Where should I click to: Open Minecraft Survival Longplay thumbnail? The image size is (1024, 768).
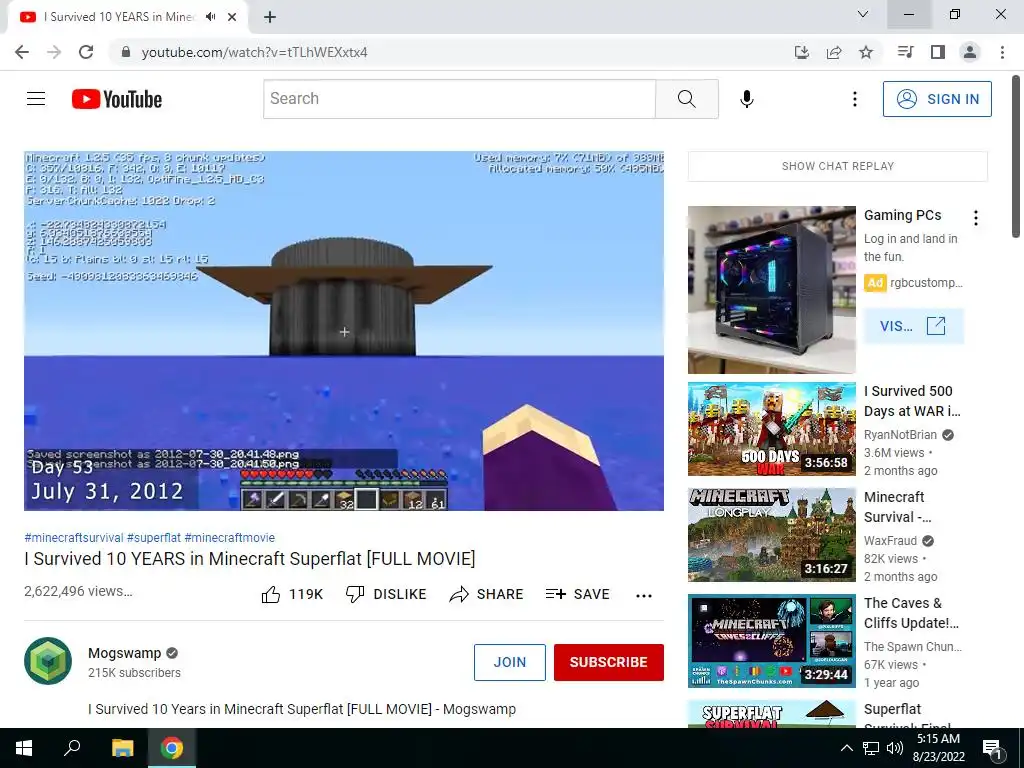tap(772, 535)
